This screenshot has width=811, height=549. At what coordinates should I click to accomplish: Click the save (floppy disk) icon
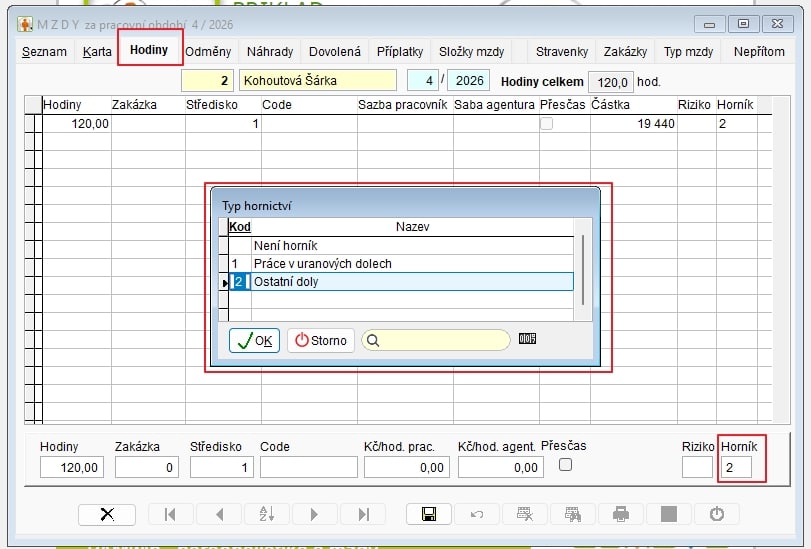click(x=428, y=514)
